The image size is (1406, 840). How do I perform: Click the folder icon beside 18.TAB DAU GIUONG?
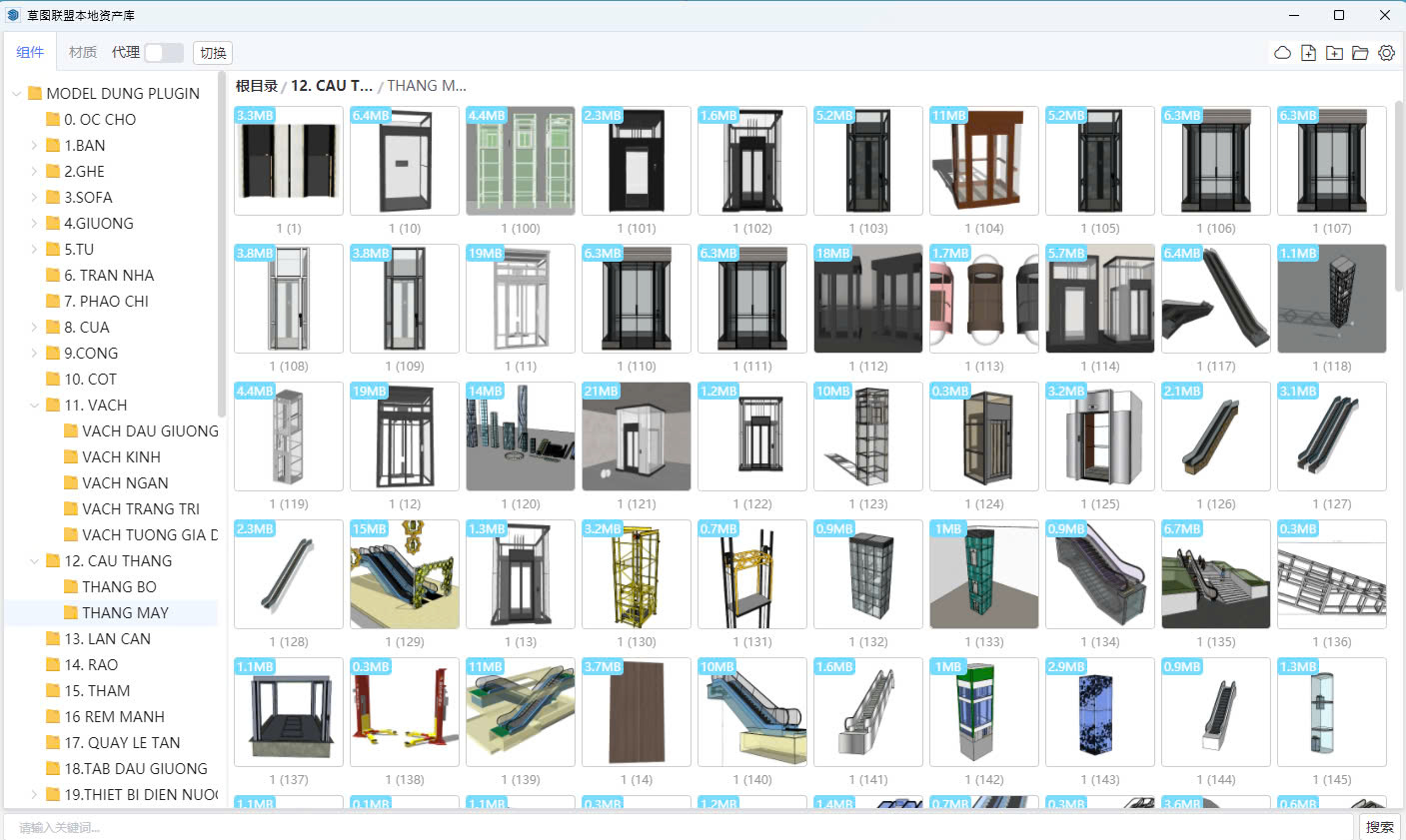pyautogui.click(x=53, y=768)
